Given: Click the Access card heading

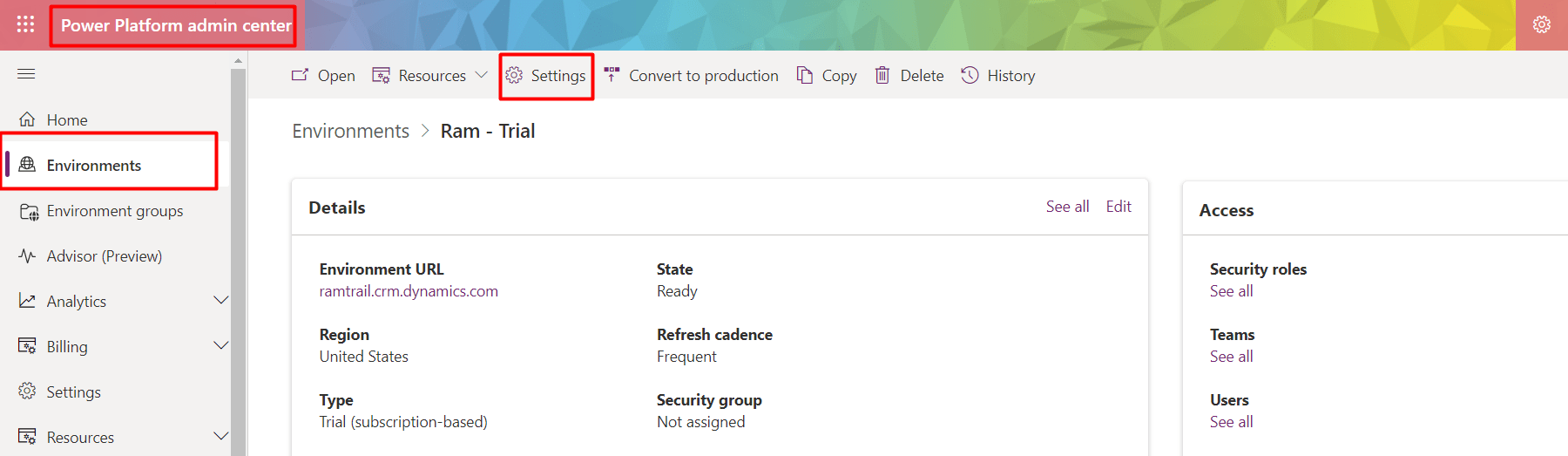Looking at the screenshot, I should coord(1227,210).
